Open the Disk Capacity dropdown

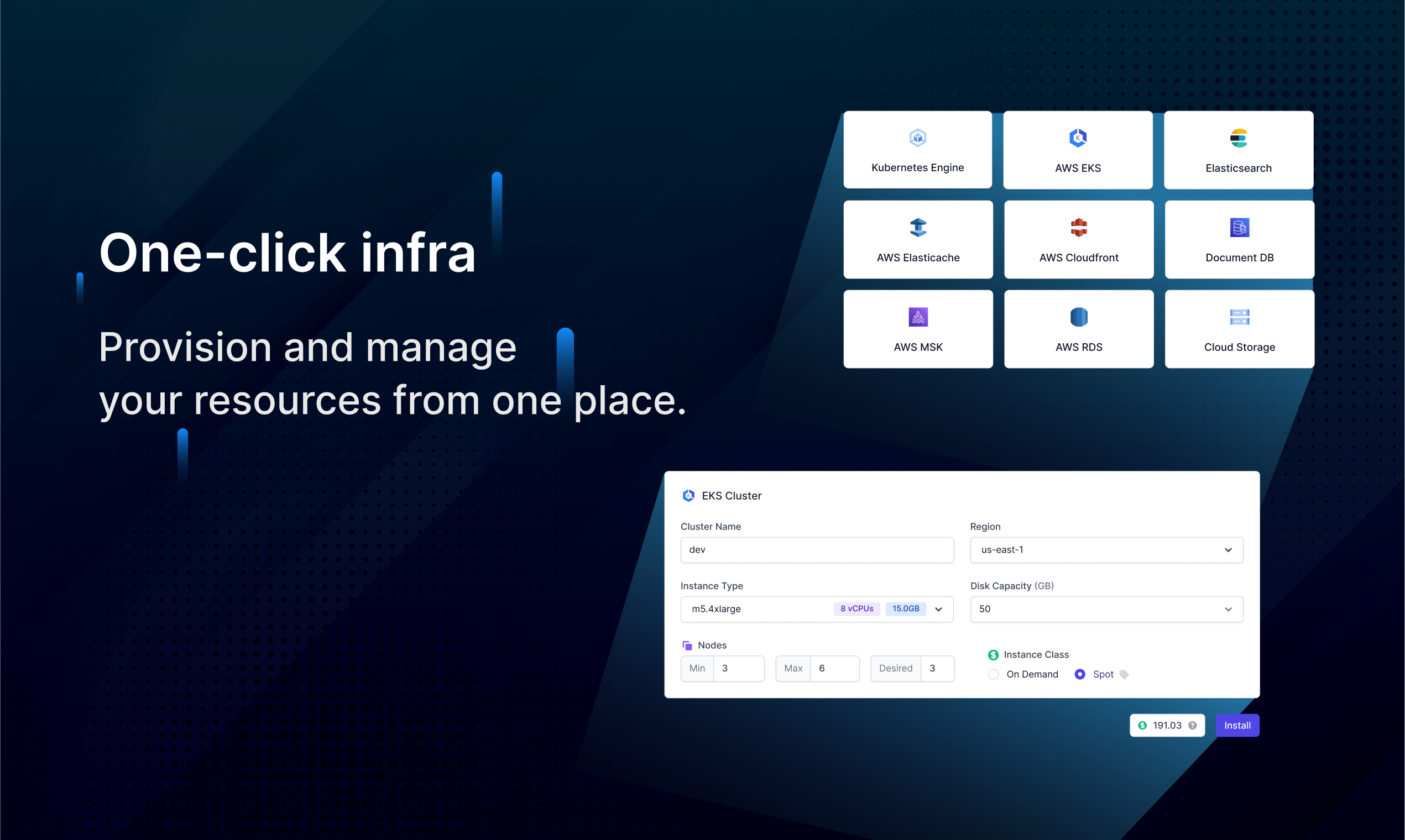pos(1106,609)
